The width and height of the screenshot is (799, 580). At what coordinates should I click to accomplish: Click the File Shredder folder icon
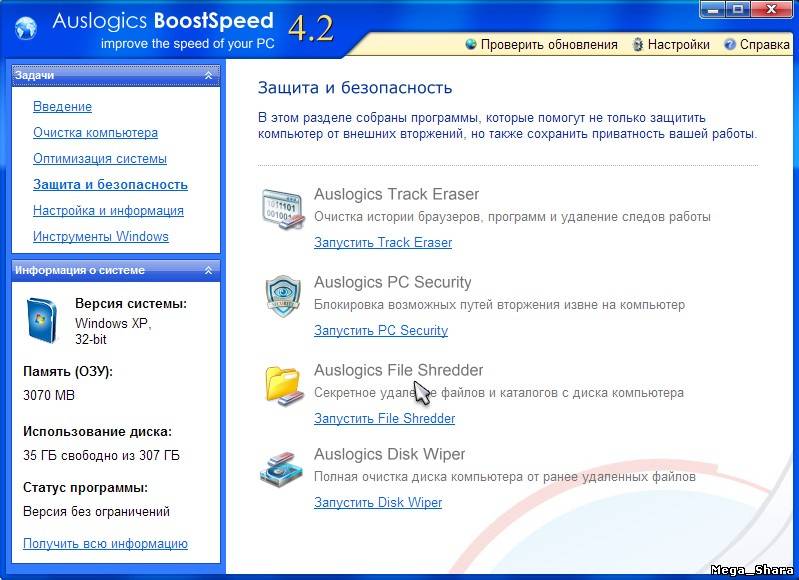(283, 386)
